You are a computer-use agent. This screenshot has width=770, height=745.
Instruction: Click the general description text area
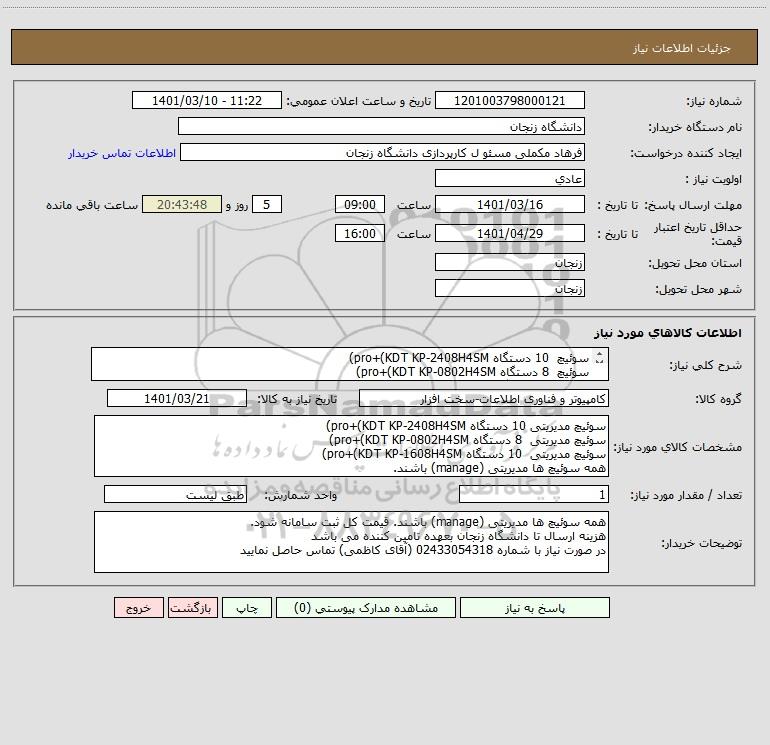(x=350, y=364)
